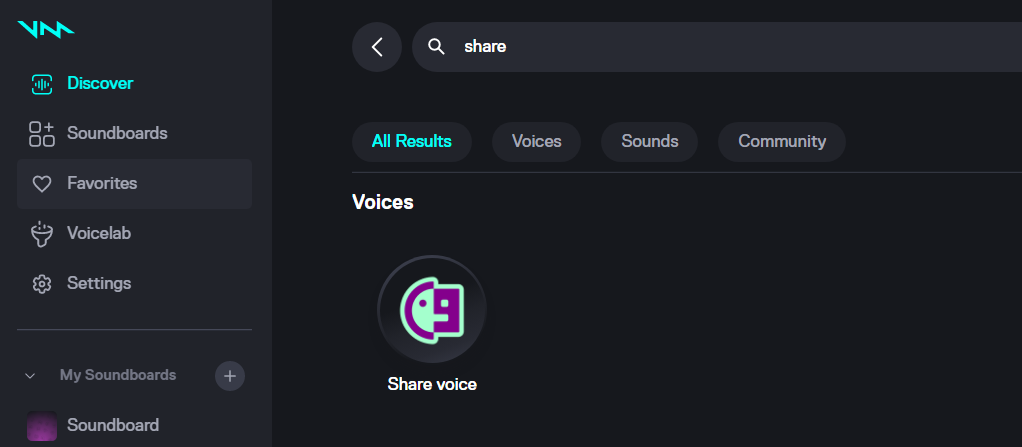
Task: Go back using the arrow button
Action: [377, 47]
